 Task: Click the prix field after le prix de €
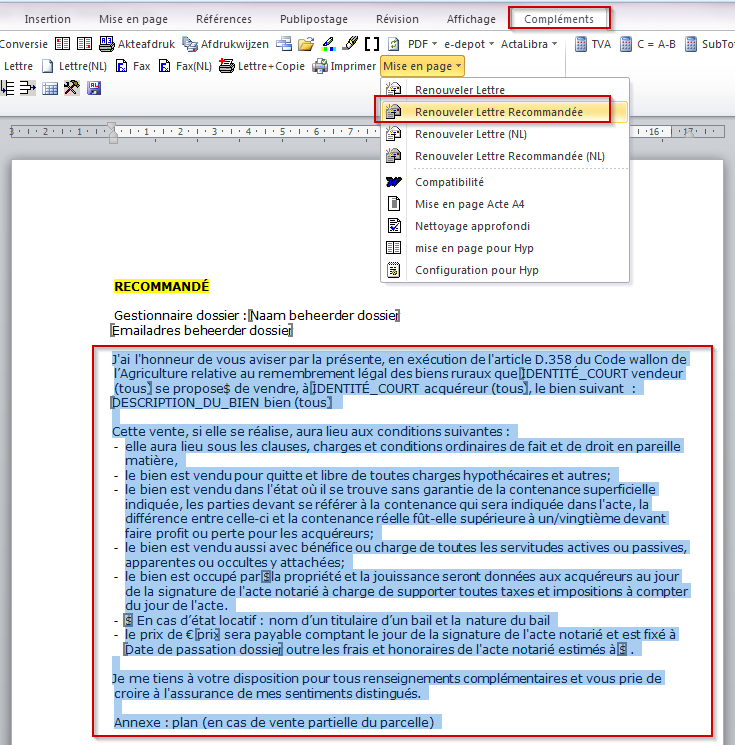coord(208,634)
